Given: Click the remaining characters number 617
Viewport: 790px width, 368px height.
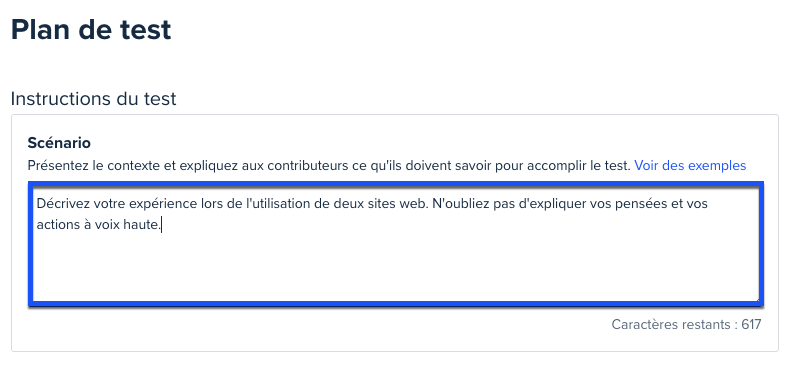Looking at the screenshot, I should tap(751, 324).
